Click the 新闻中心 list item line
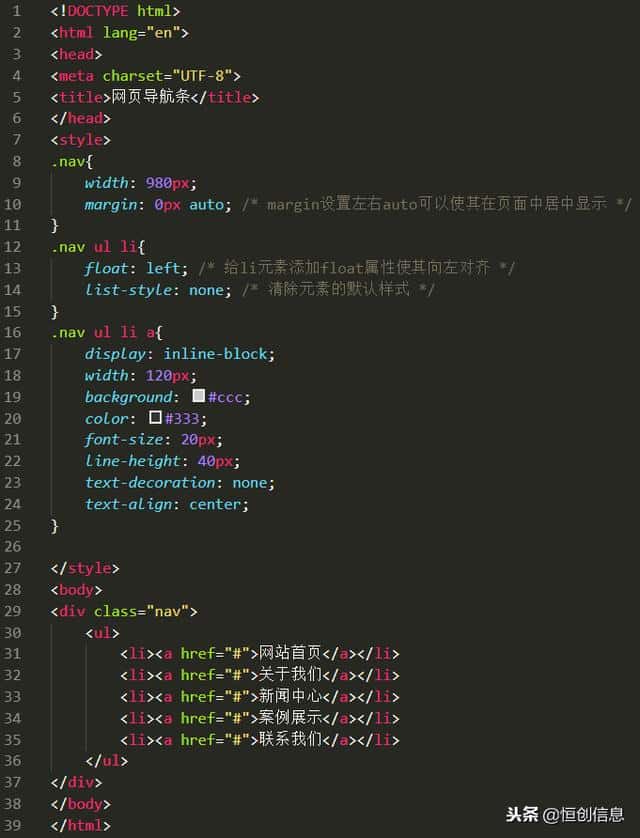 260,696
